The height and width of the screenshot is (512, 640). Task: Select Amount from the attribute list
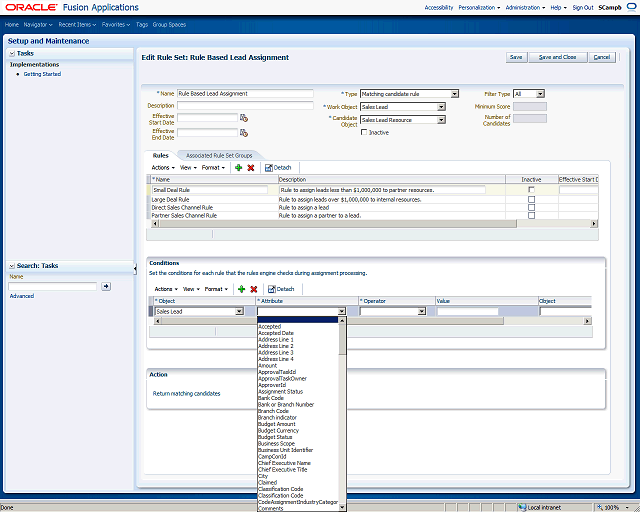[268, 365]
